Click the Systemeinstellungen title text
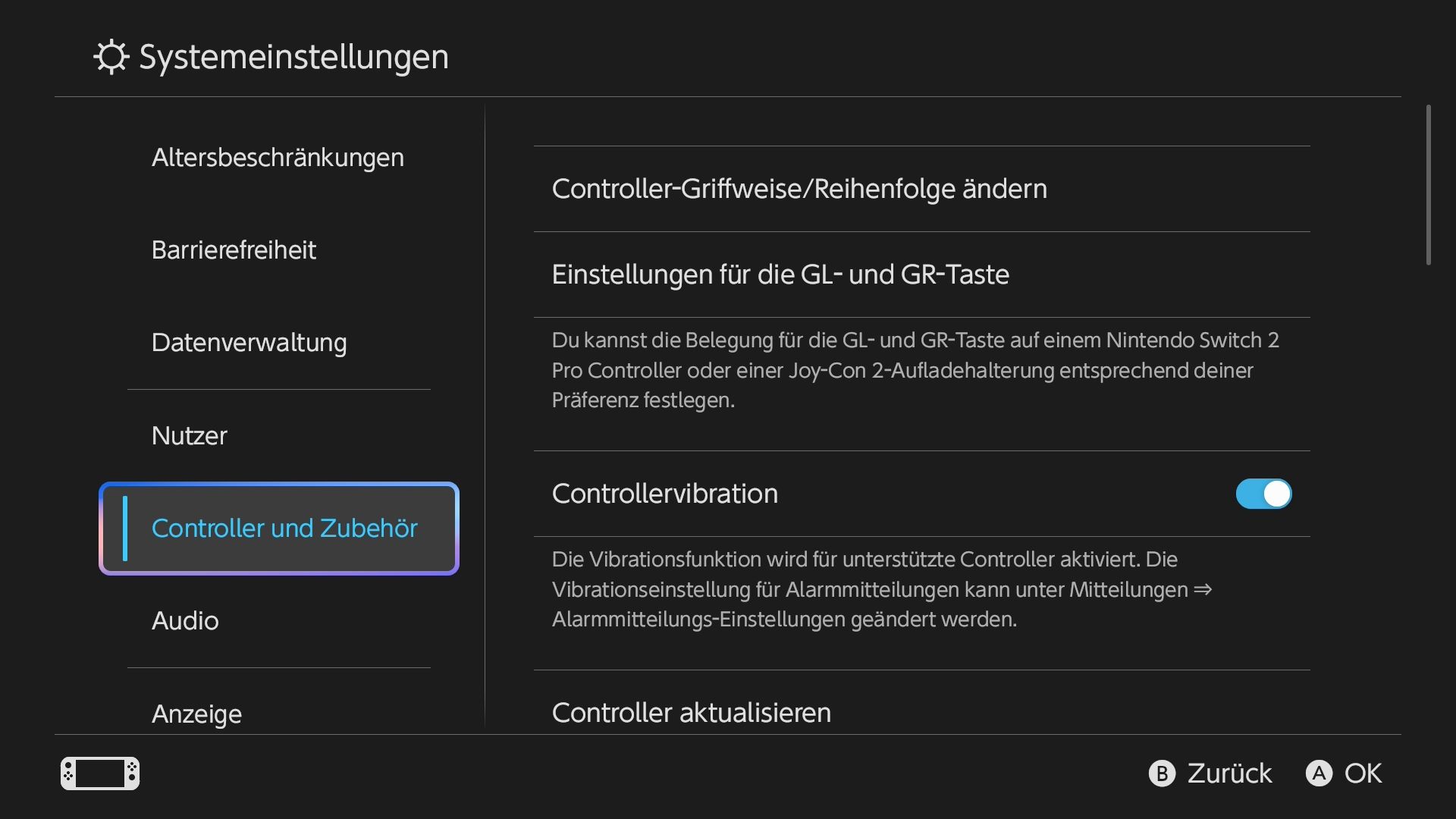The height and width of the screenshot is (819, 1456). tap(294, 57)
